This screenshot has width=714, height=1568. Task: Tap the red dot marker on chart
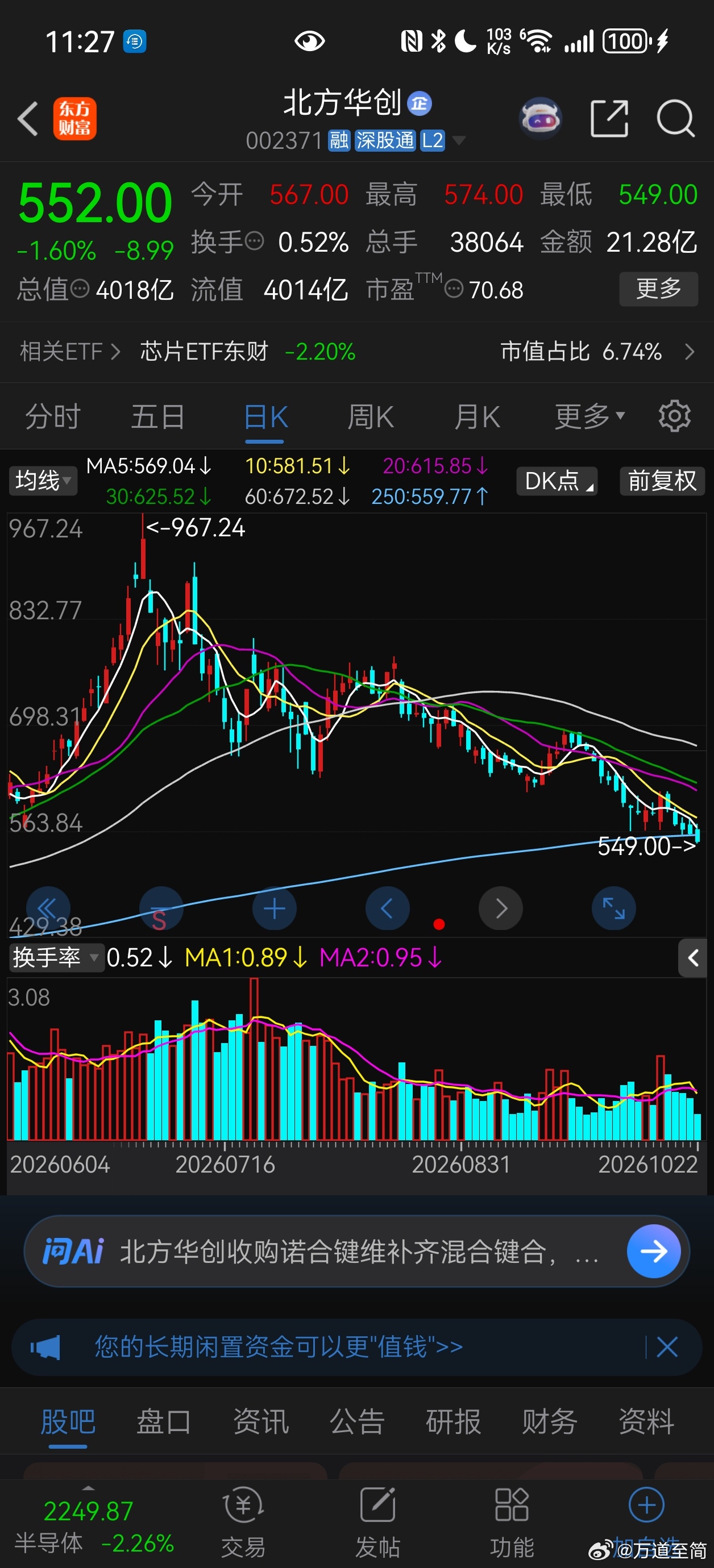(x=439, y=925)
